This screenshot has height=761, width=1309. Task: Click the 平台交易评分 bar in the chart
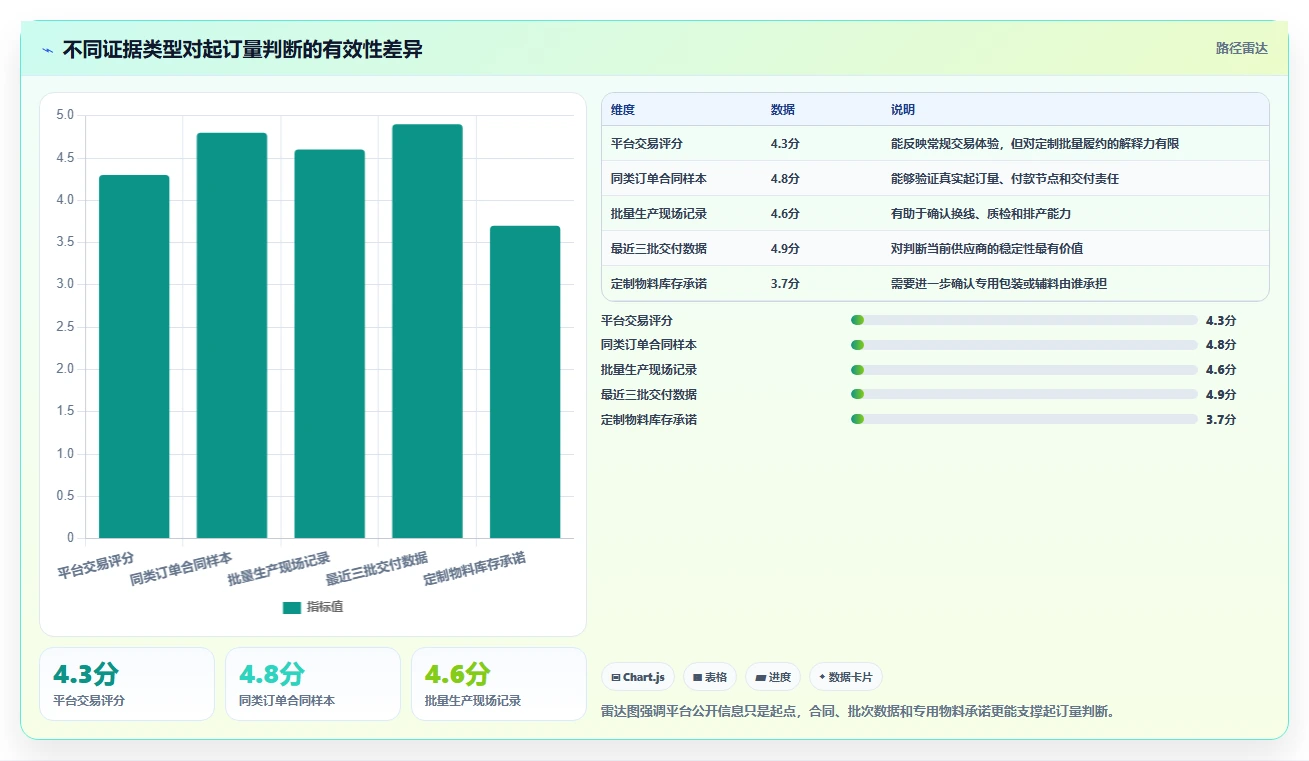(134, 356)
